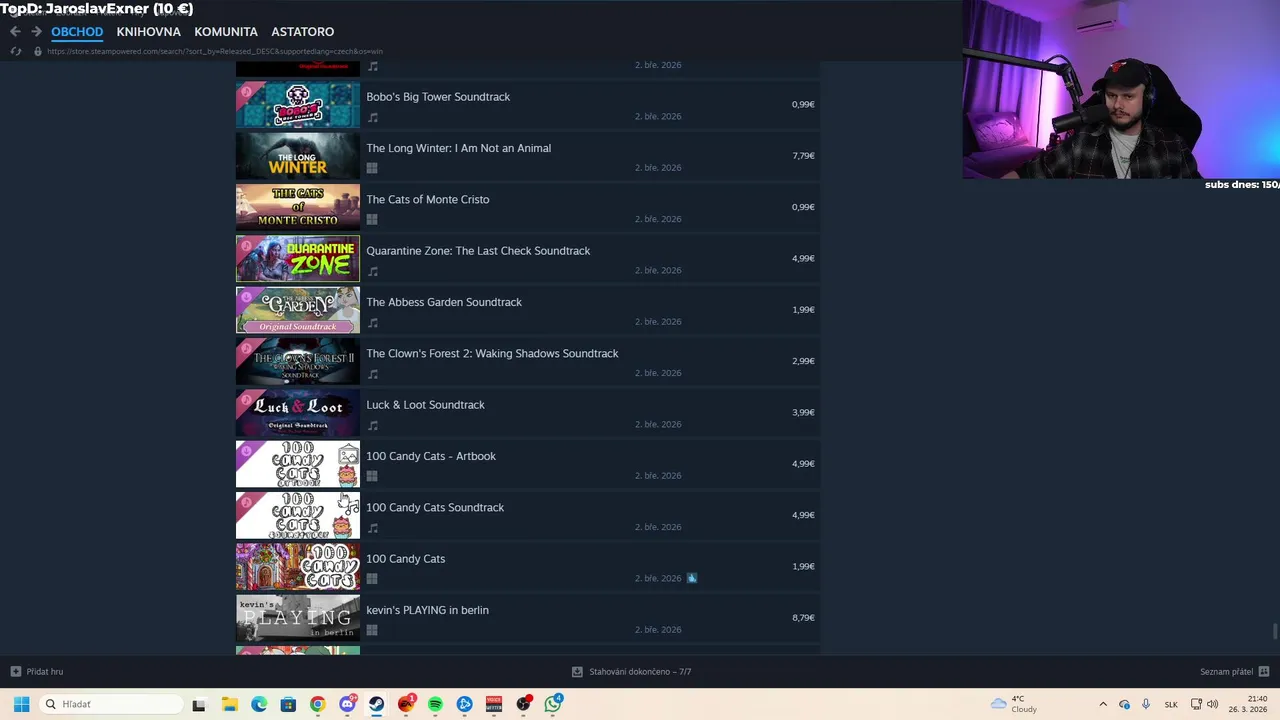
Task: Click kevin's PLAYING in berlin thumbnail
Action: pos(298,618)
